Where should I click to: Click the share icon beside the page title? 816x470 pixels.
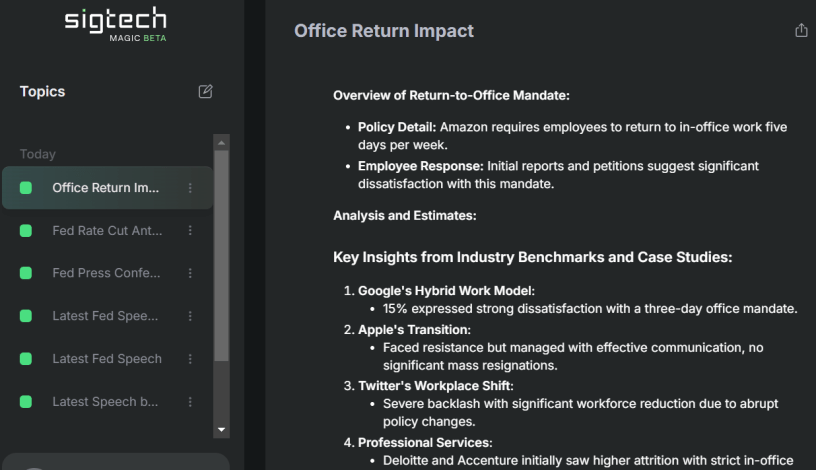800,31
